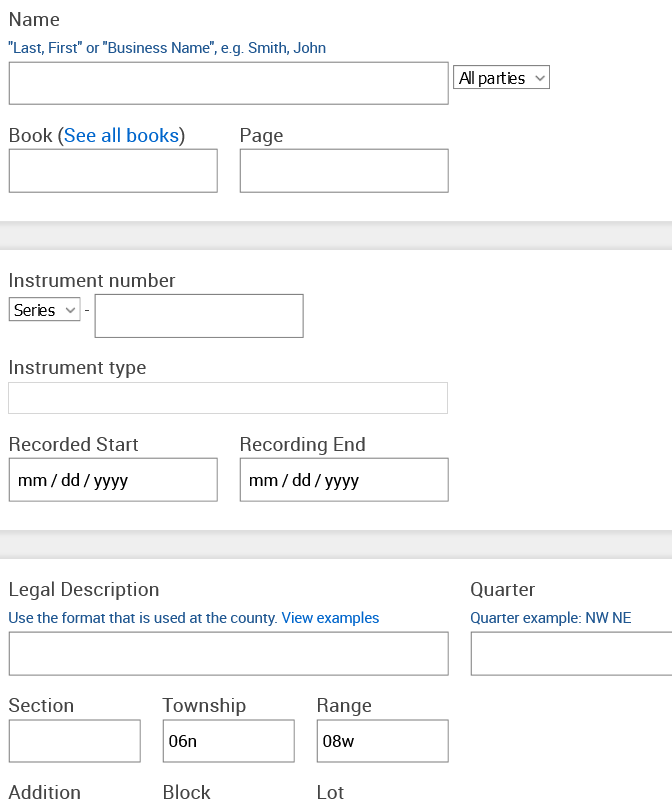Image resolution: width=672 pixels, height=800 pixels.
Task: Click the Instrument type field
Action: coord(228,398)
